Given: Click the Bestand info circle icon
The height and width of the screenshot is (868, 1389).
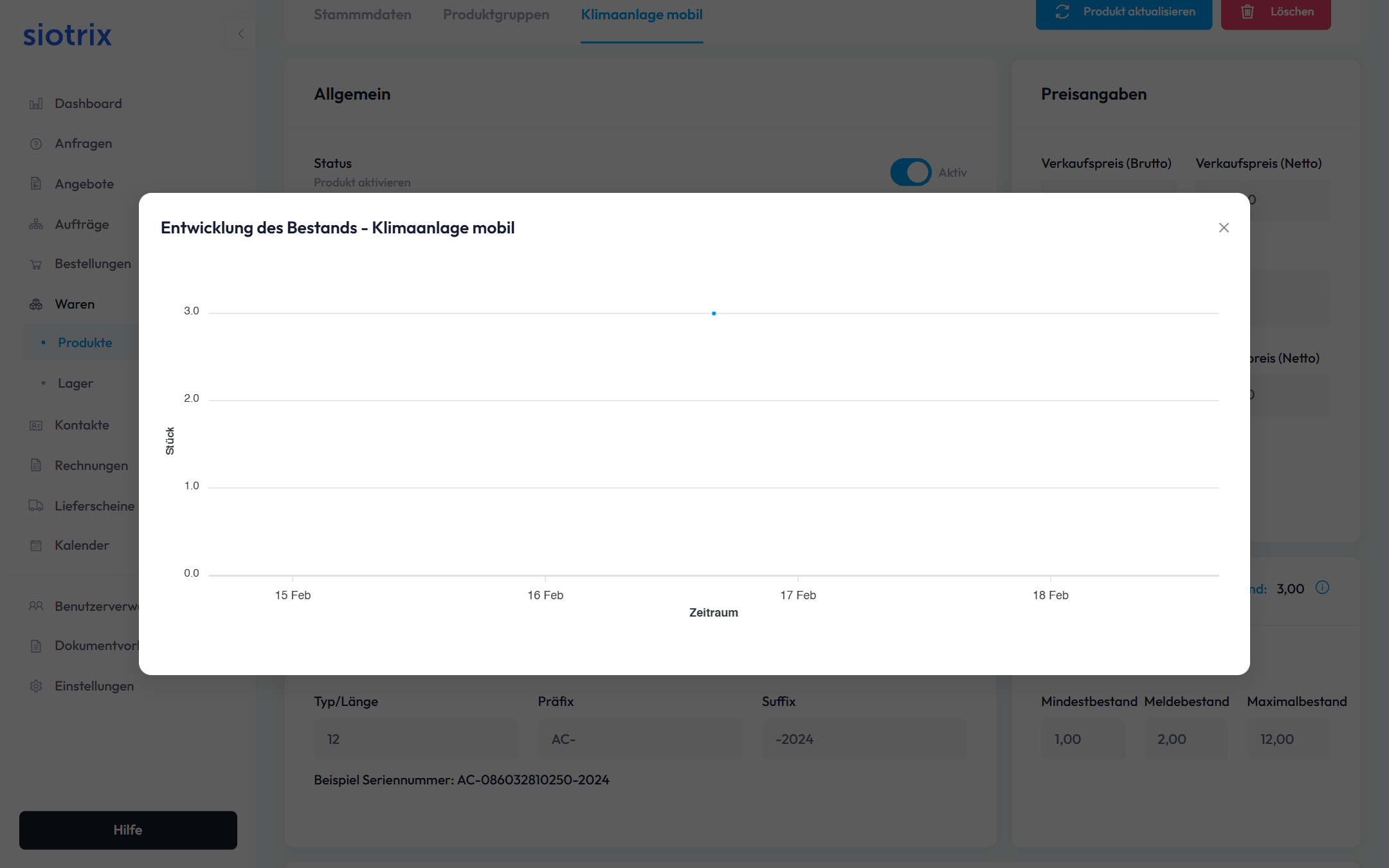Looking at the screenshot, I should 1322,588.
